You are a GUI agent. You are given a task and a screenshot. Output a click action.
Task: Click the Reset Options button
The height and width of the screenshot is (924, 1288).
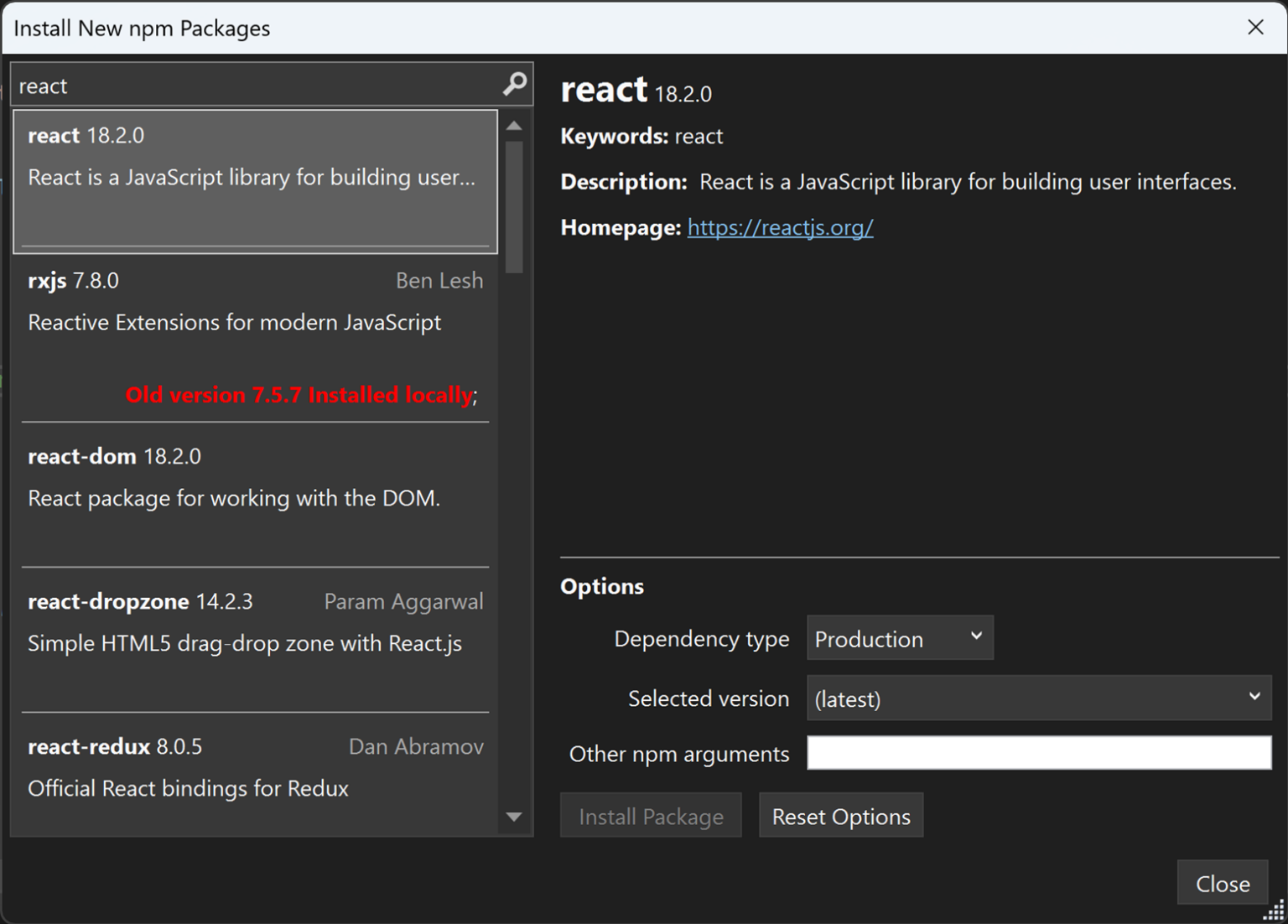point(840,815)
